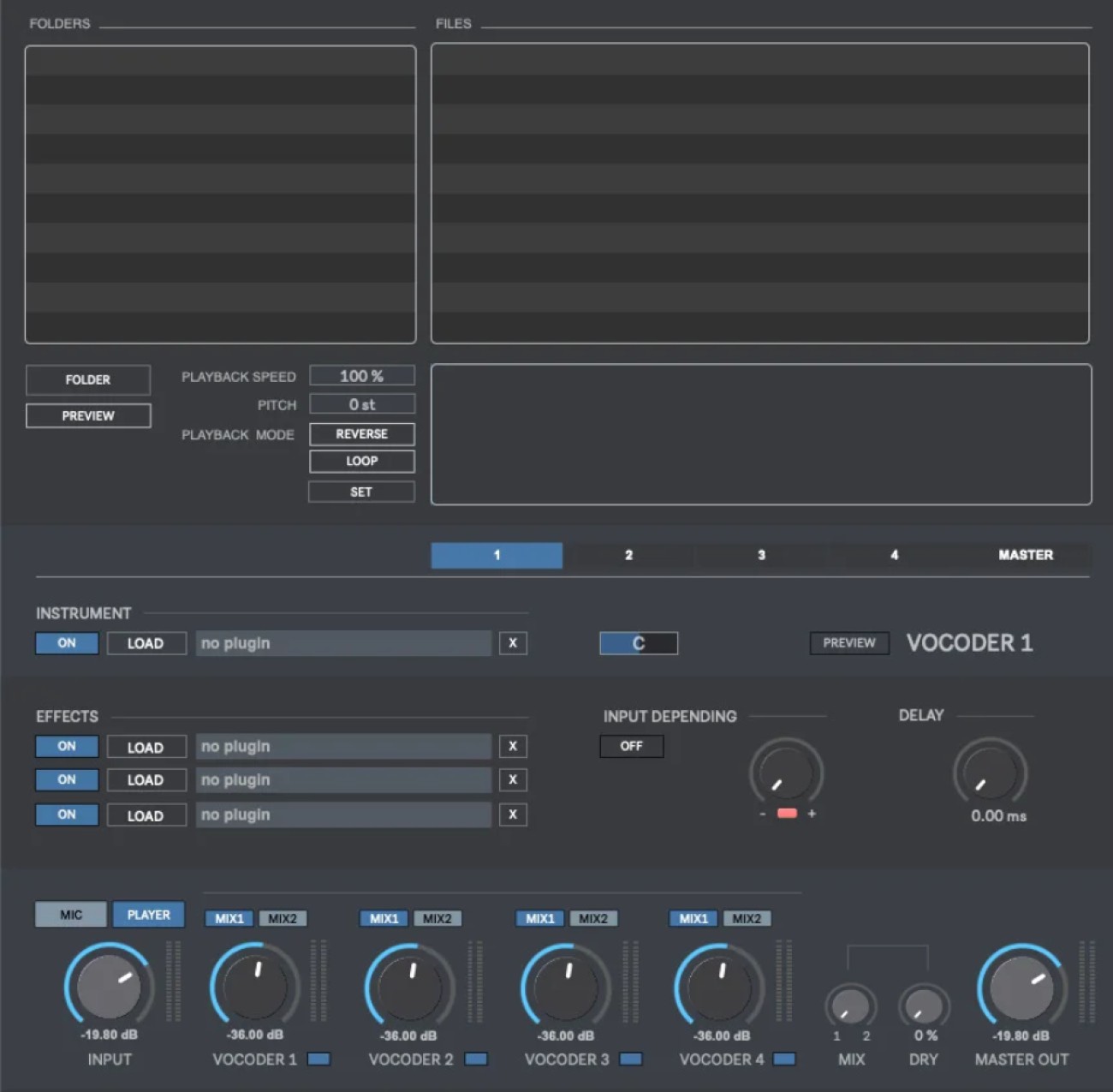Open the FOLDER browser
Viewport: 1113px width, 1092px height.
tap(87, 379)
